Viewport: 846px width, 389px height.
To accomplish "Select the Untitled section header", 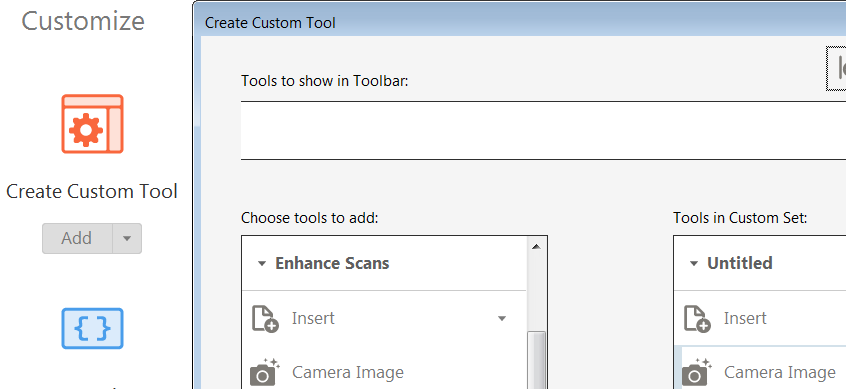I will [x=760, y=263].
